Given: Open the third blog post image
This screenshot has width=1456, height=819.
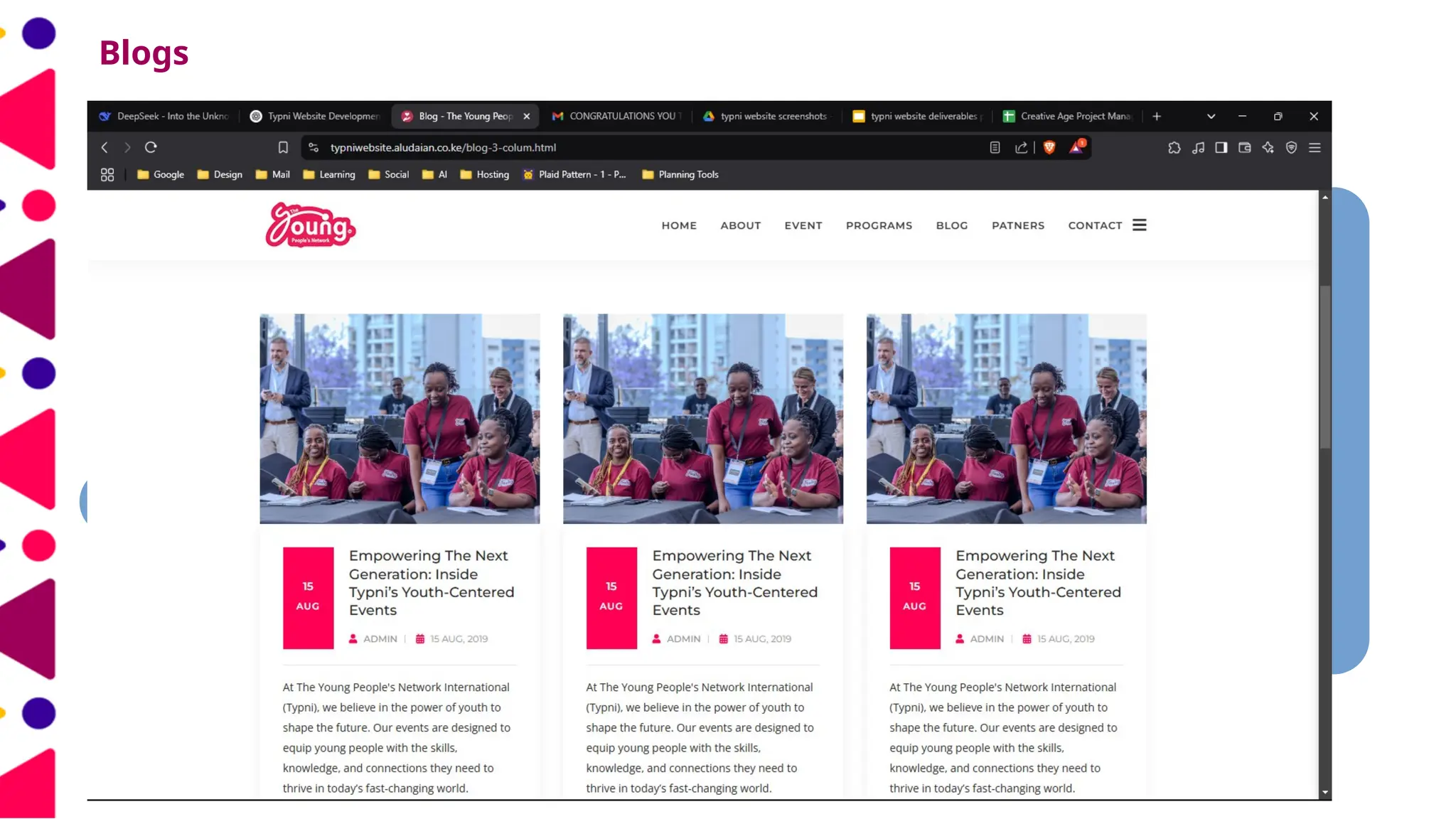Looking at the screenshot, I should [x=1006, y=419].
